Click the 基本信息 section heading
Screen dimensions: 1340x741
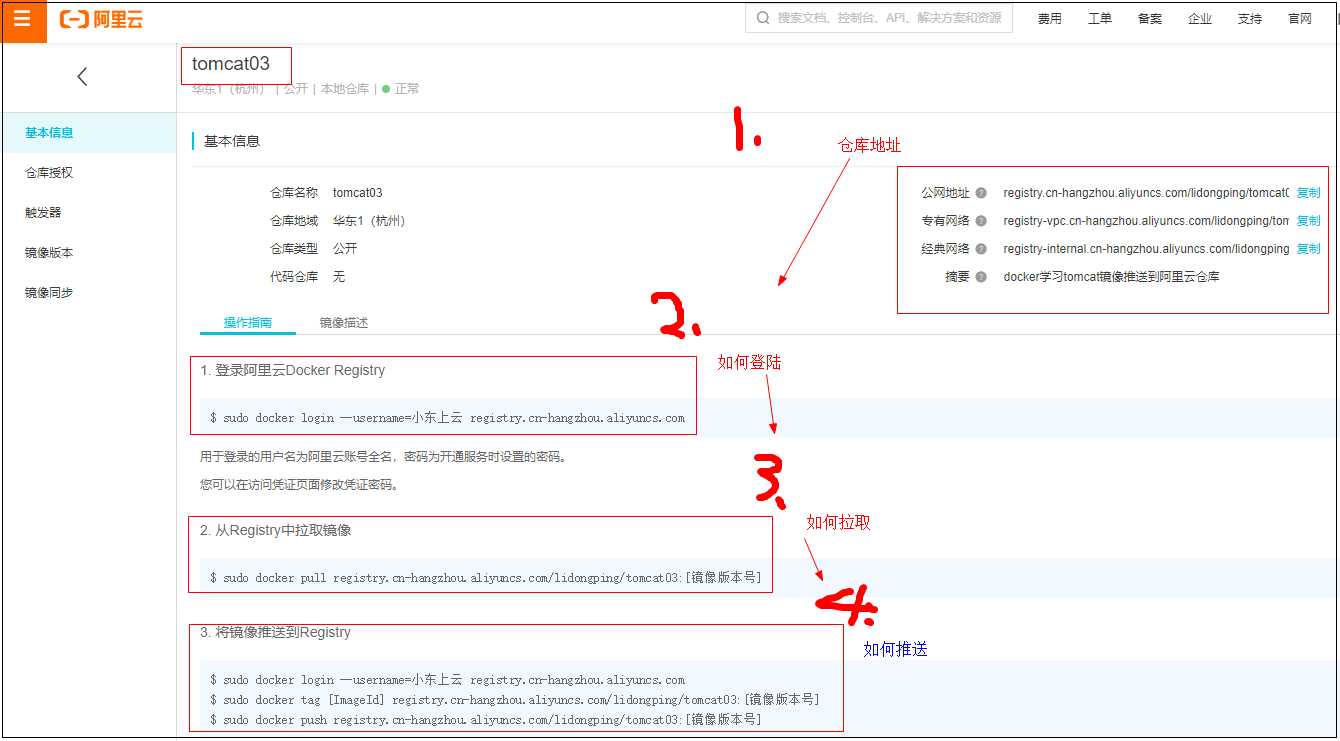[x=232, y=141]
